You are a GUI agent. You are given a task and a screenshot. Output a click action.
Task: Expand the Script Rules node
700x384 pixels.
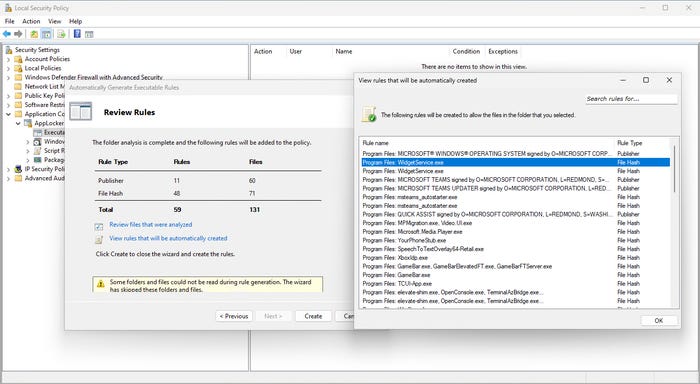tap(28, 150)
